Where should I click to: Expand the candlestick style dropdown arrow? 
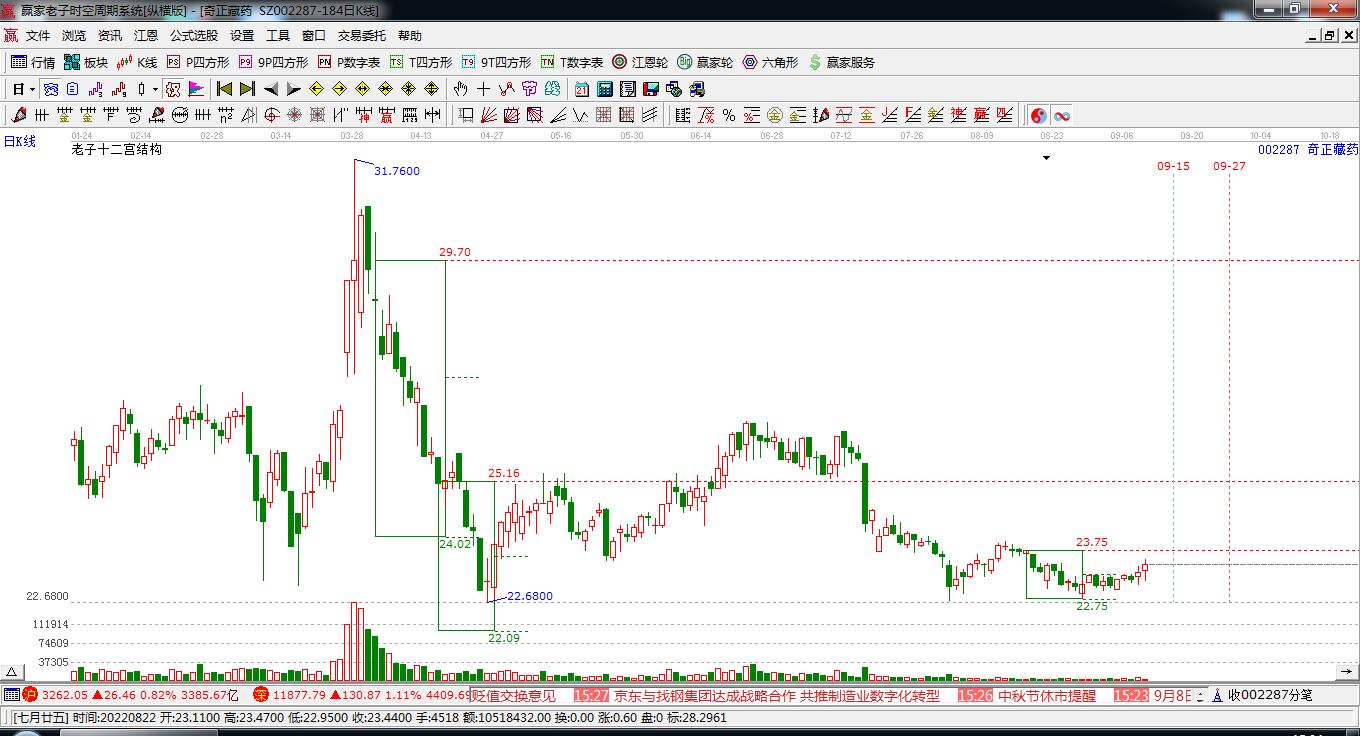point(155,89)
